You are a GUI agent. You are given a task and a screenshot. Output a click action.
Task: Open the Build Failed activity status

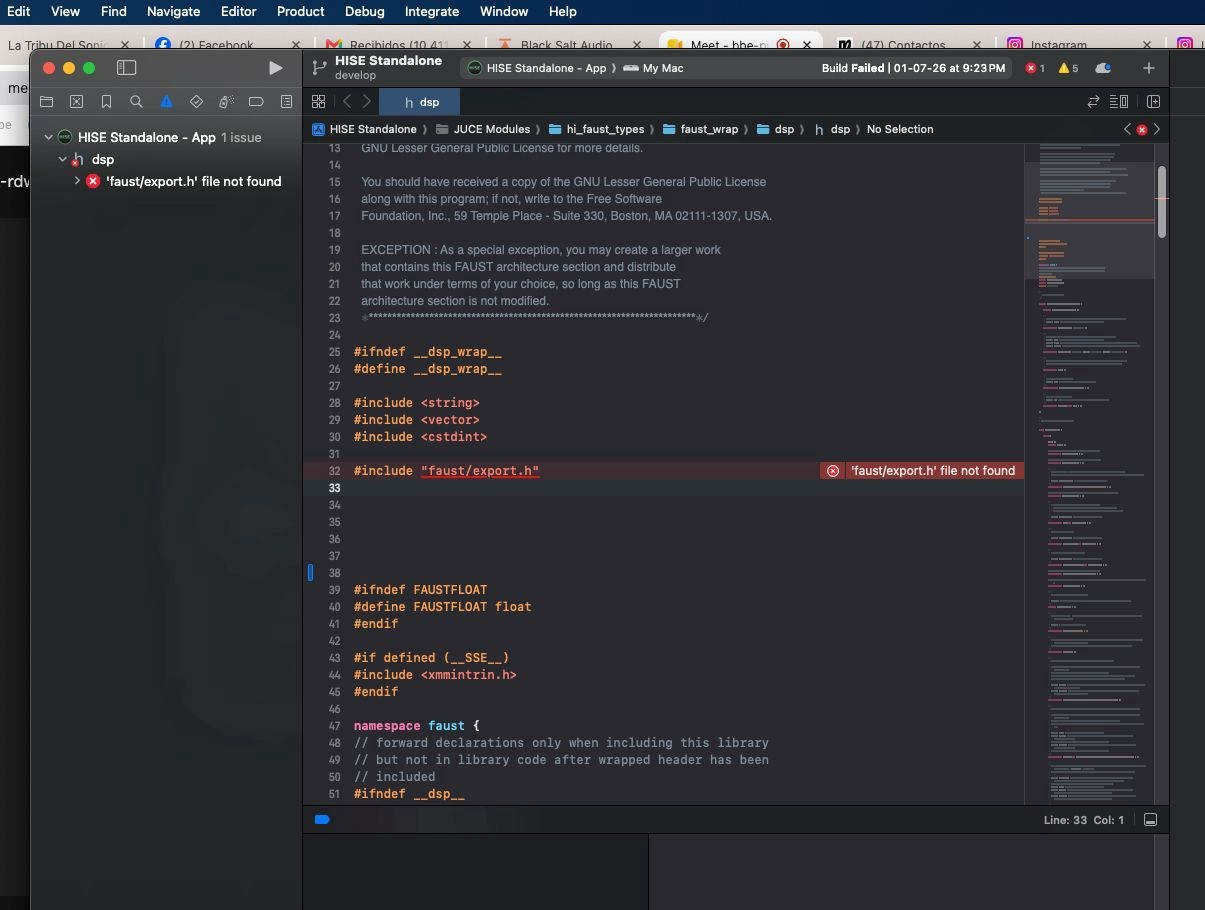pos(913,68)
